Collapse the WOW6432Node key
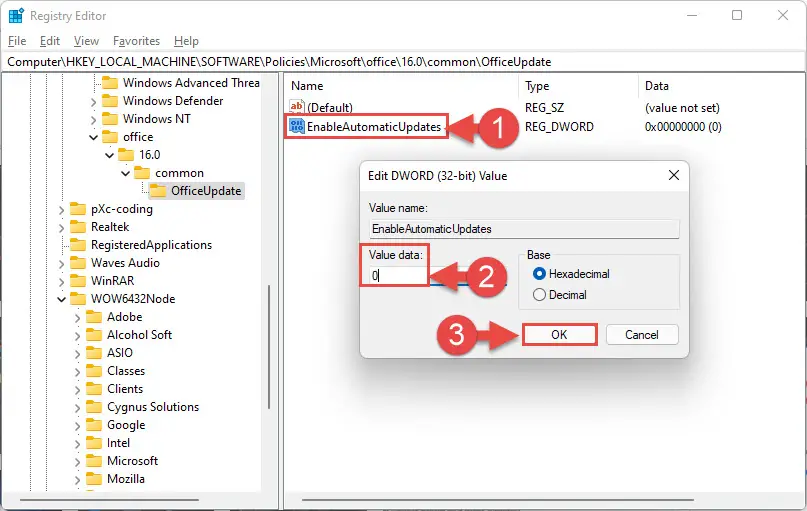Screen dimensions: 807x511 (x=61, y=299)
